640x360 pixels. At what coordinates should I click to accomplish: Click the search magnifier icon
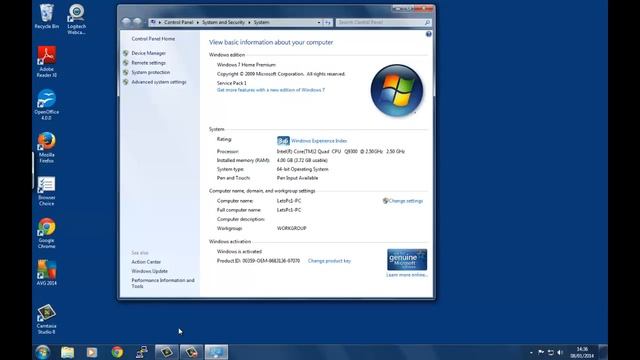coord(427,22)
